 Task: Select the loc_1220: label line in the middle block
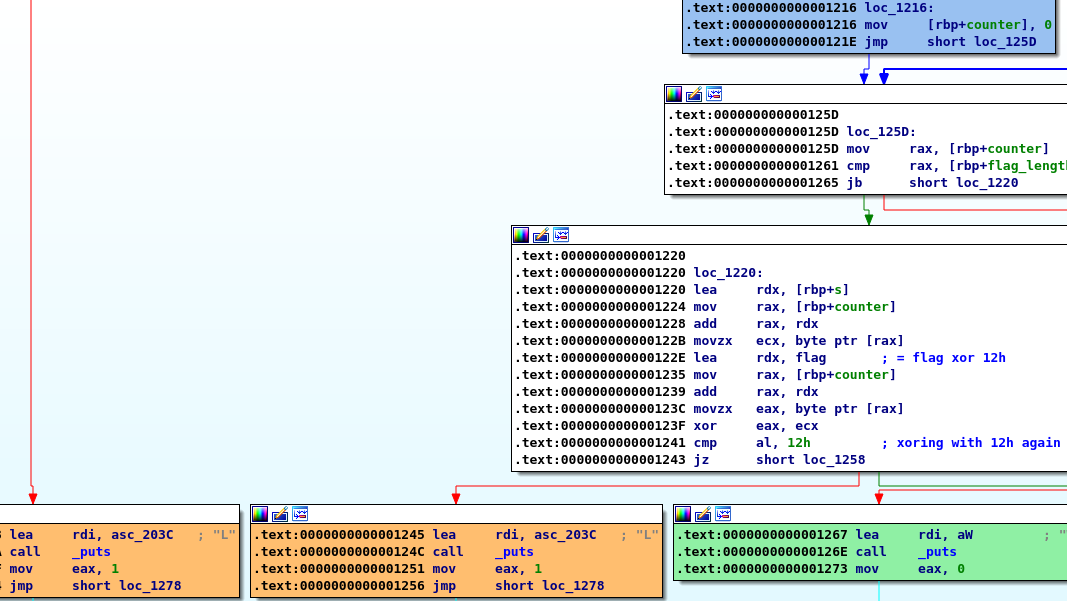point(728,273)
